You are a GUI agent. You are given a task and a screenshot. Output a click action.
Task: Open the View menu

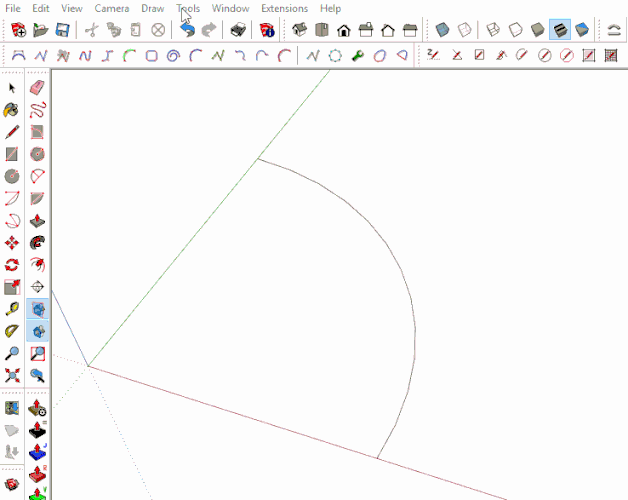point(72,8)
